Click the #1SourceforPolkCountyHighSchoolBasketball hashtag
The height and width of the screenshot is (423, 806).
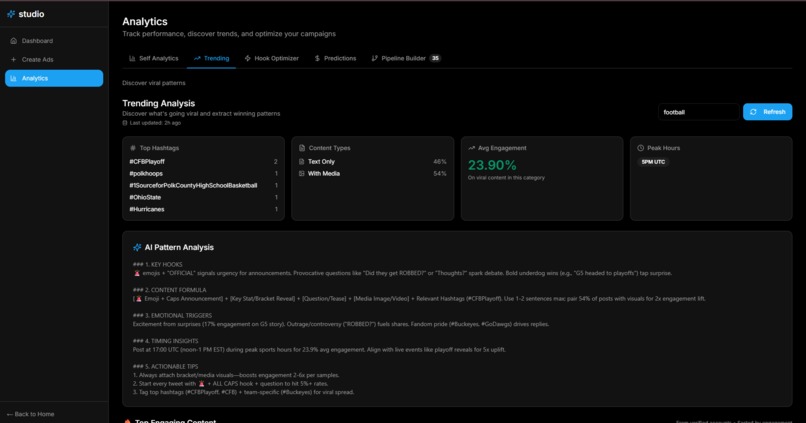click(193, 186)
